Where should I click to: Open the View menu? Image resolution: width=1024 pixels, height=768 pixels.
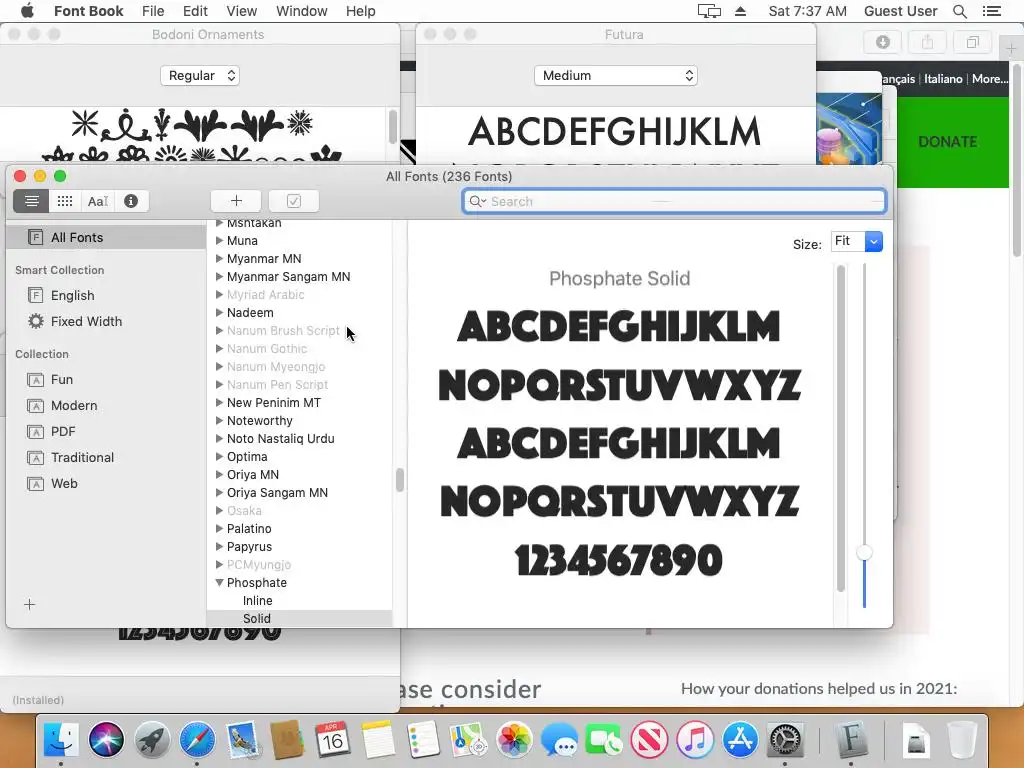click(242, 11)
